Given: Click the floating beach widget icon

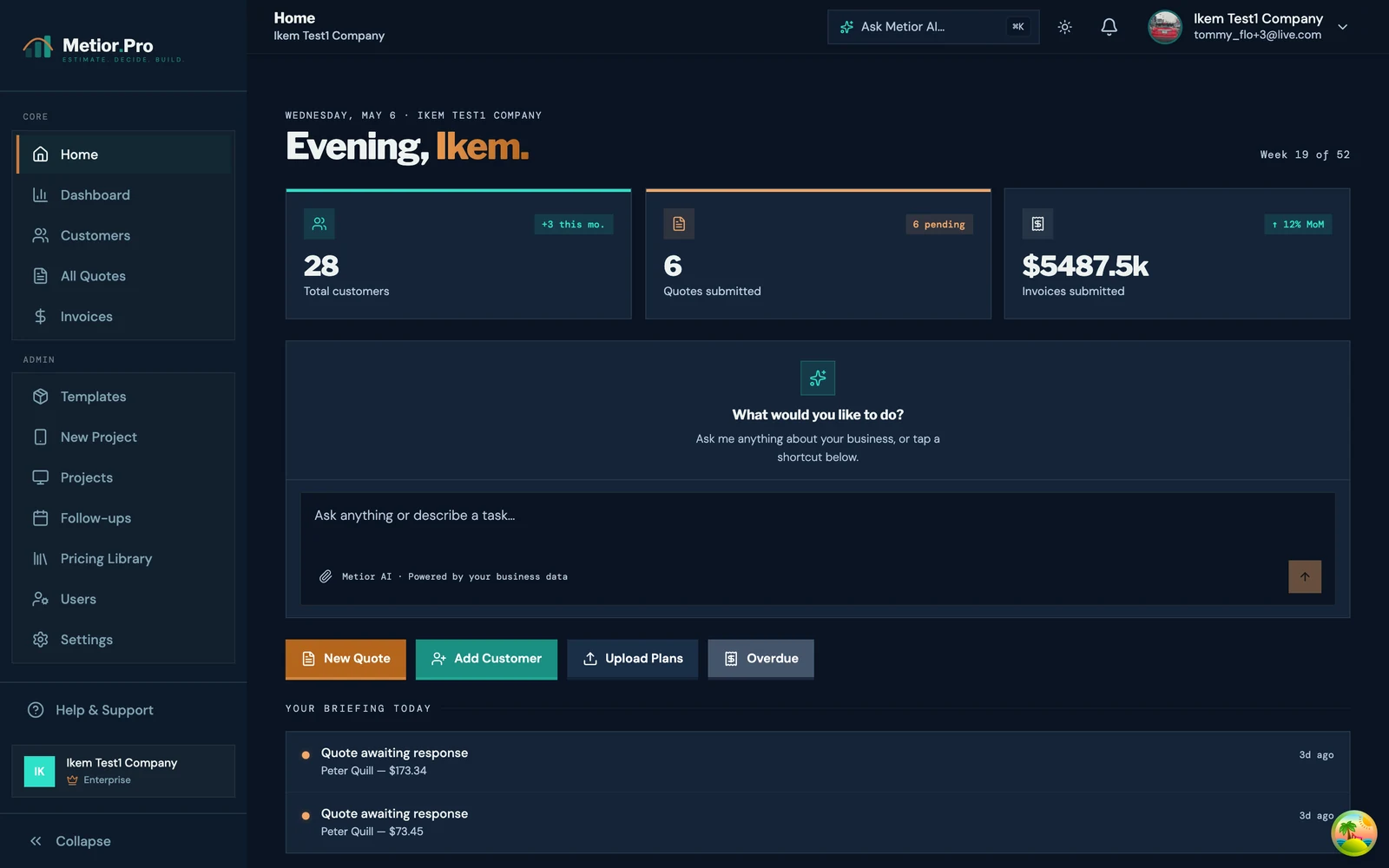Looking at the screenshot, I should [1354, 833].
